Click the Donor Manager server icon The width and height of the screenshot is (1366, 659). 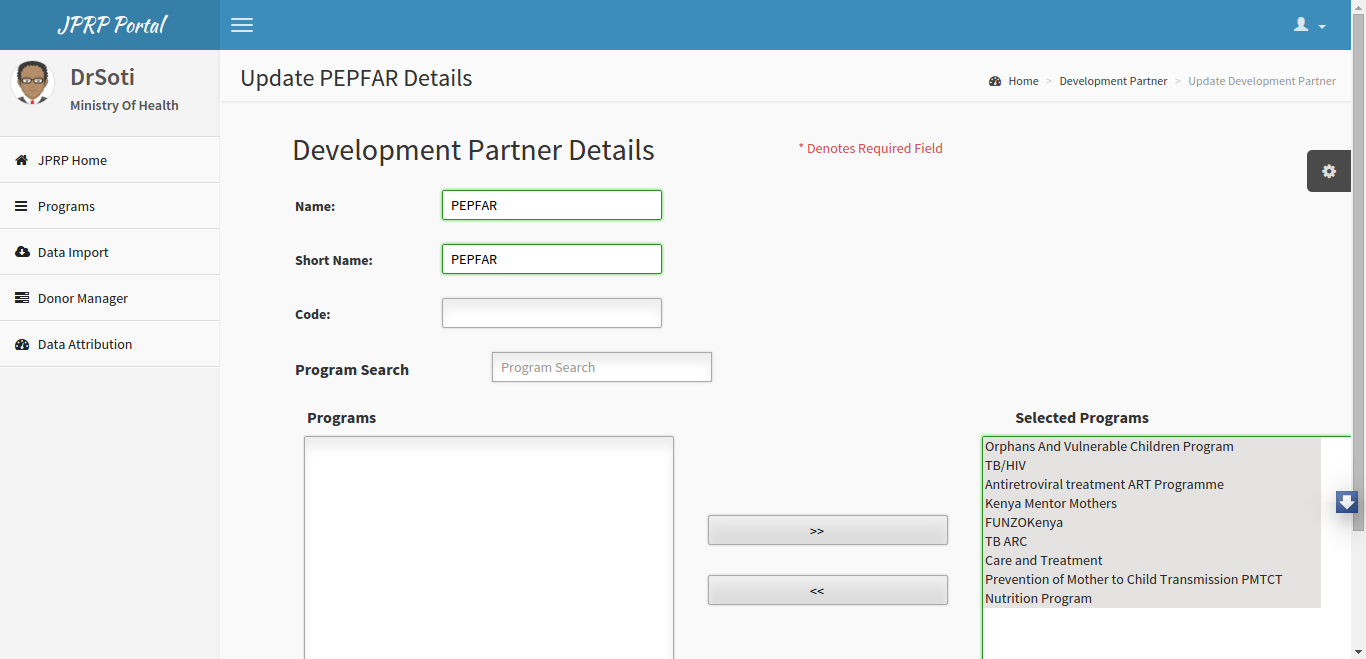tap(22, 298)
